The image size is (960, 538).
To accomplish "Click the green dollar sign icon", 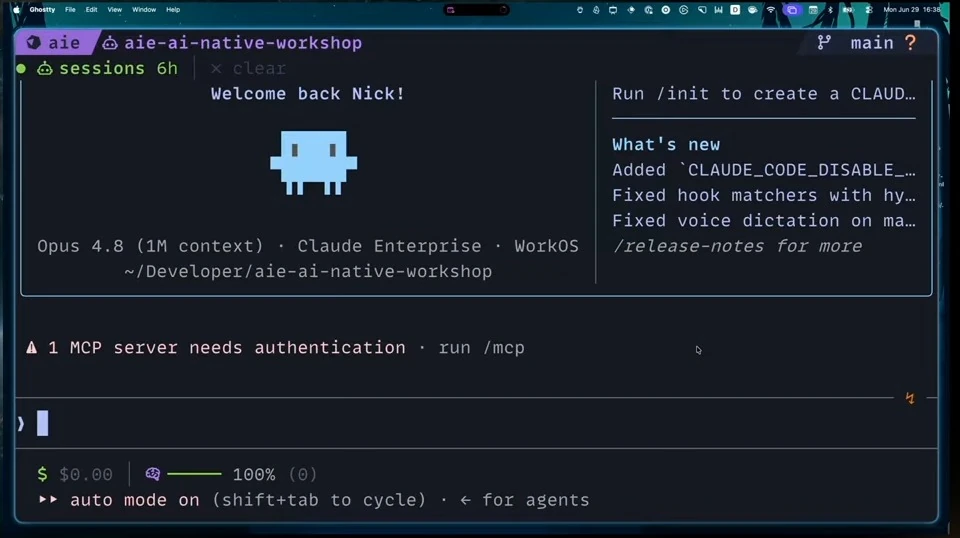I will coord(42,474).
